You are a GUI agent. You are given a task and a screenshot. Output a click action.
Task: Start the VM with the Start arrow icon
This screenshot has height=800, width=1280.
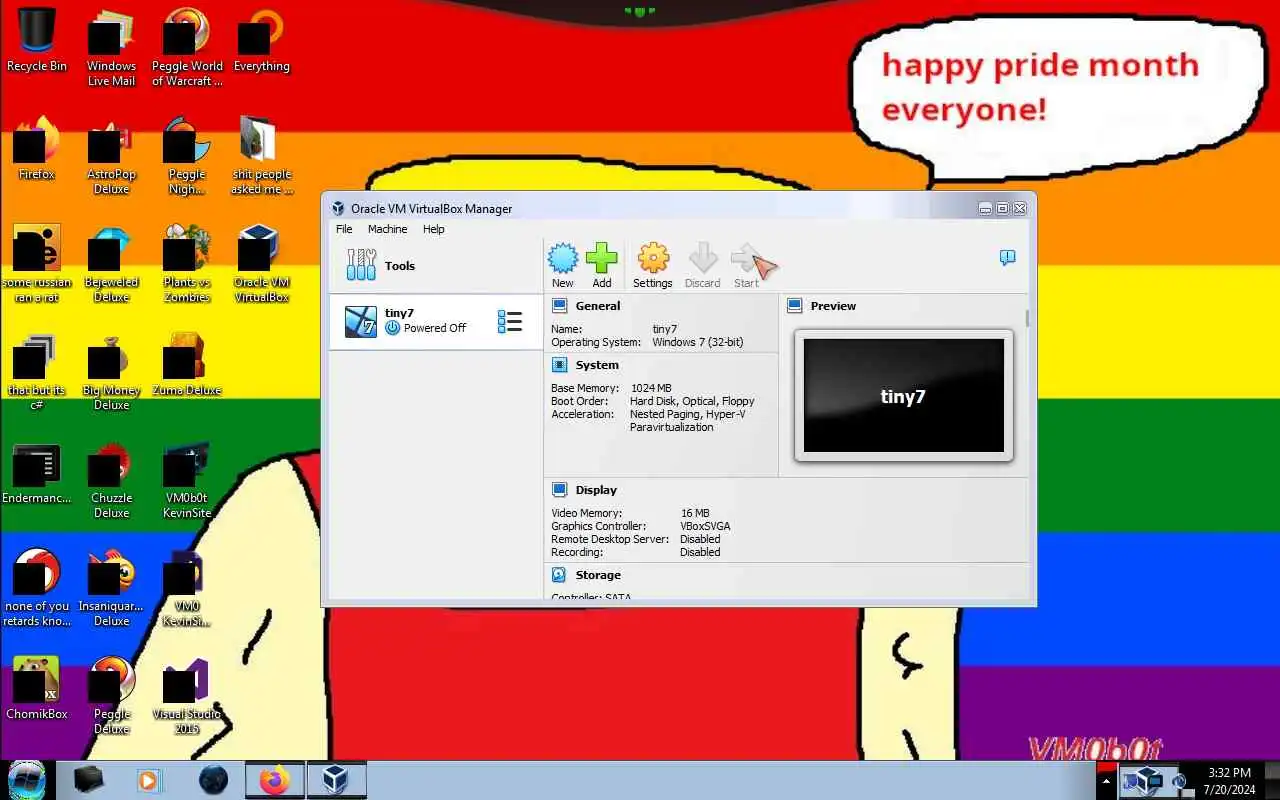point(747,258)
